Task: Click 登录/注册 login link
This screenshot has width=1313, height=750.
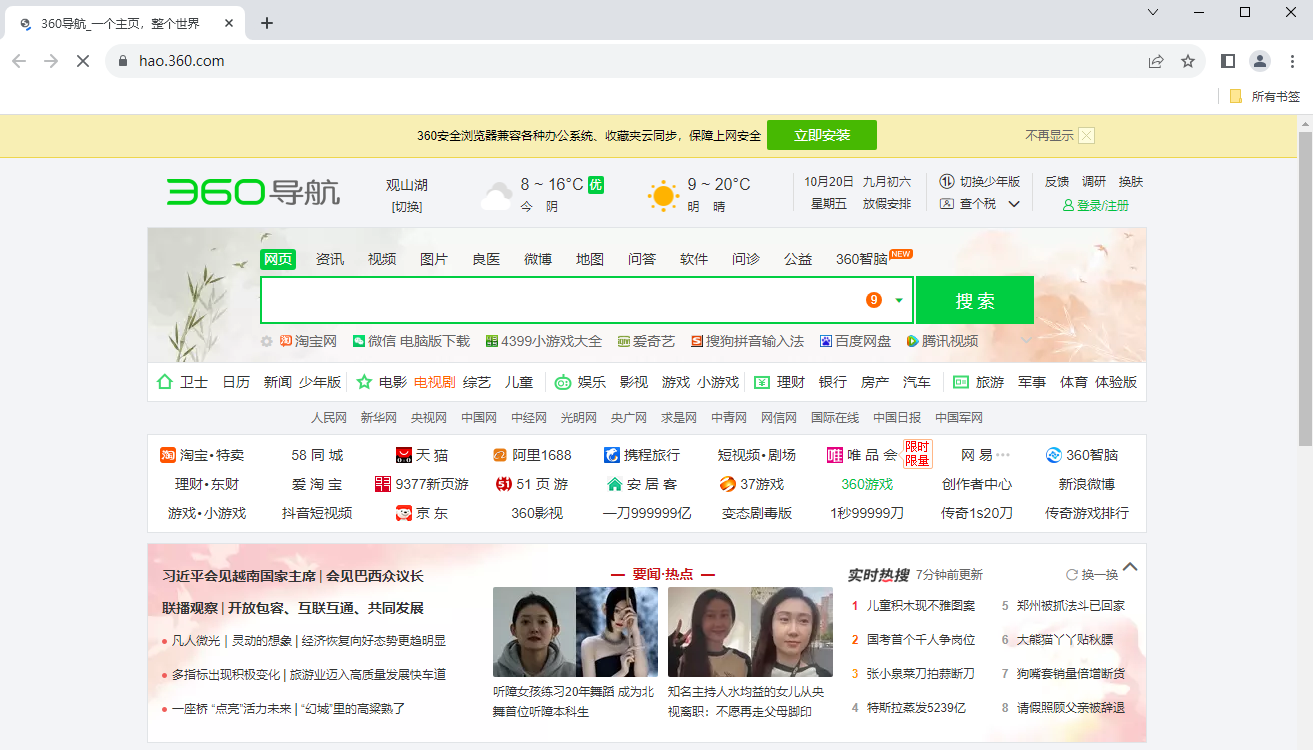Action: (x=1096, y=205)
